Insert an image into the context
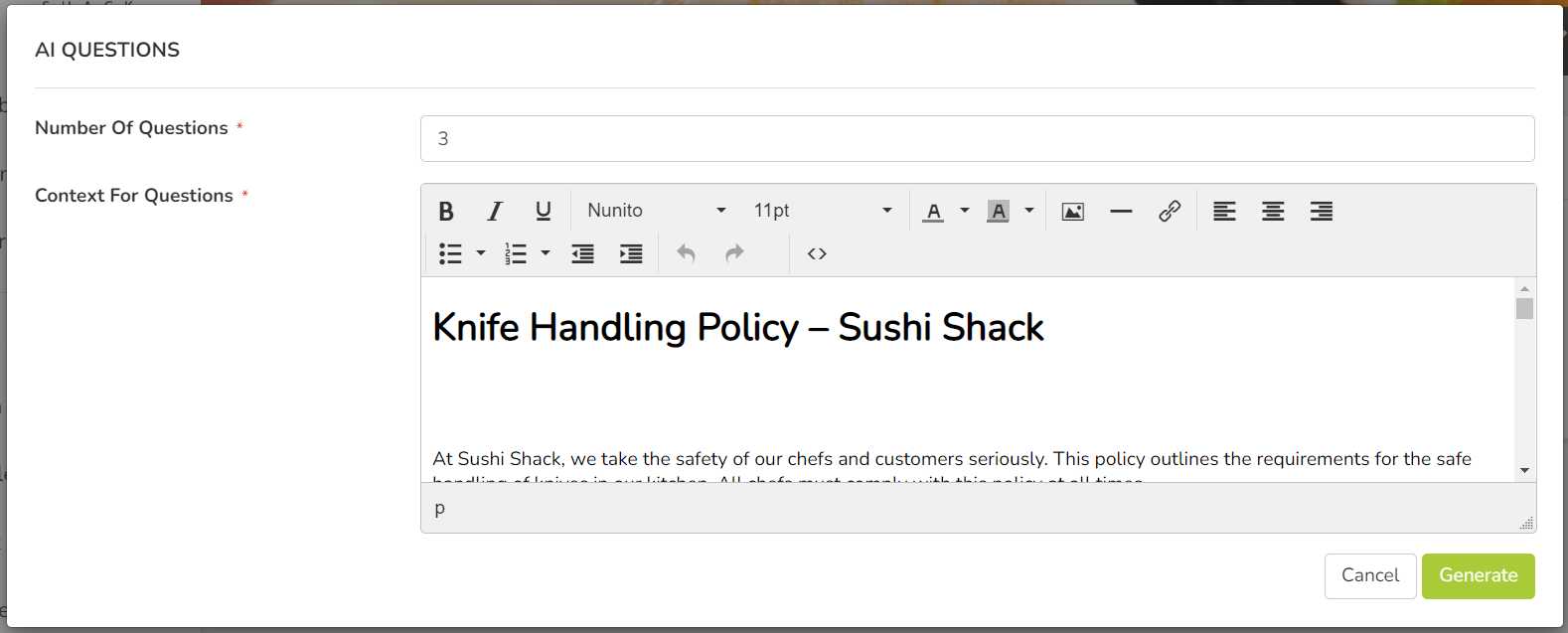This screenshot has width=1568, height=633. (1073, 211)
